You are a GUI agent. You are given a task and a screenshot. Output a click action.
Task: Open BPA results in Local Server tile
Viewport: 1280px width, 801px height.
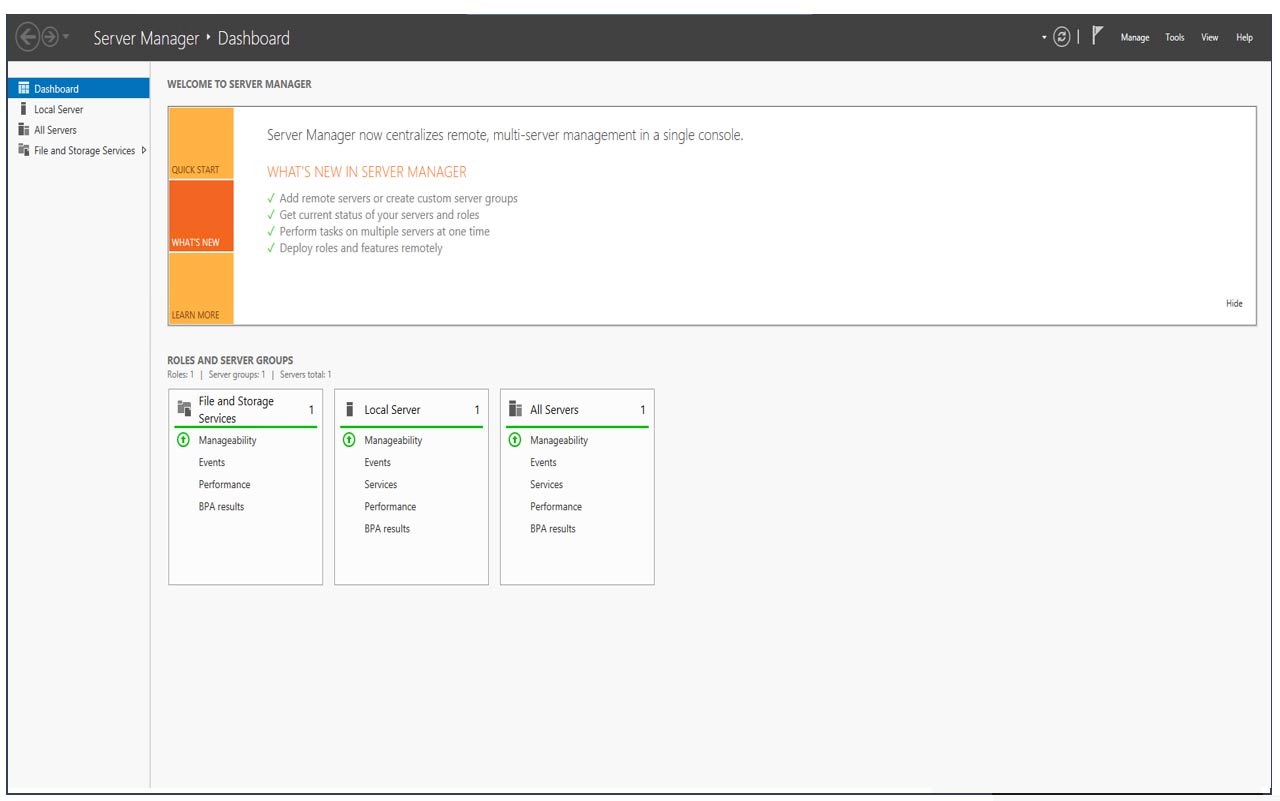(387, 528)
